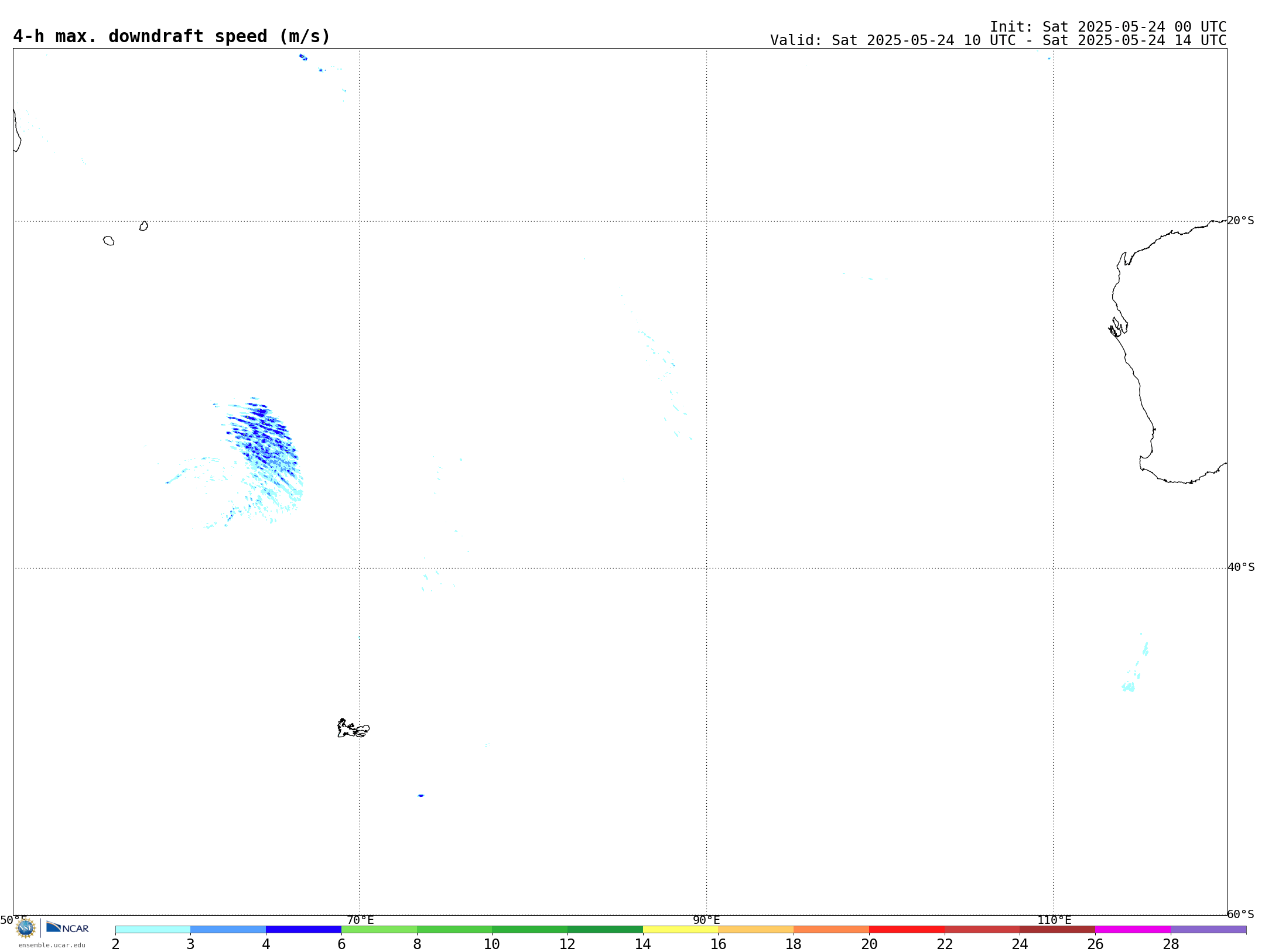Select the red 20-22 m/s swatch
Screen dimensions: 1265x952
(907, 930)
